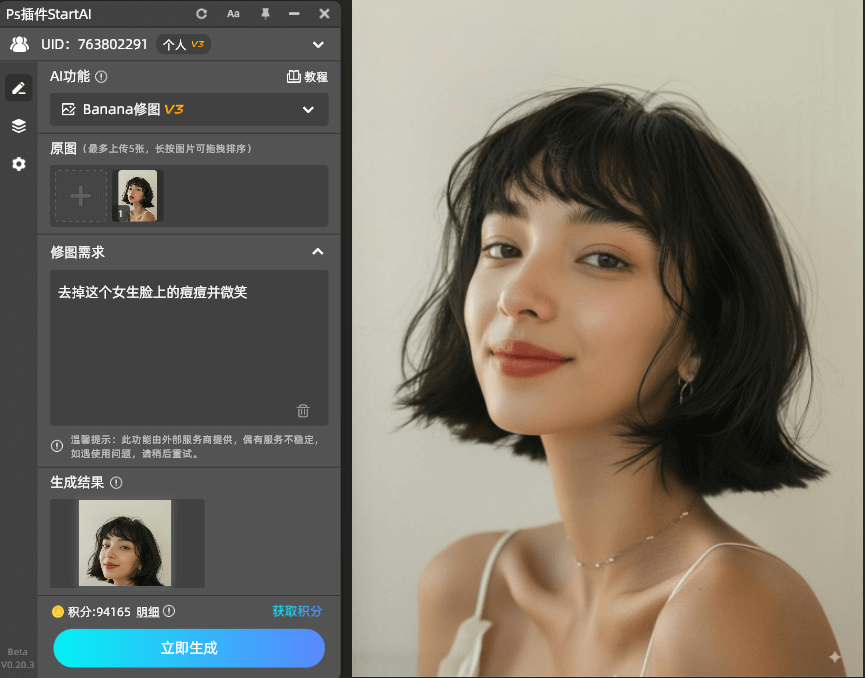Screen dimensions: 865x678
Task: Collapse the 修图需求 section
Action: (318, 252)
